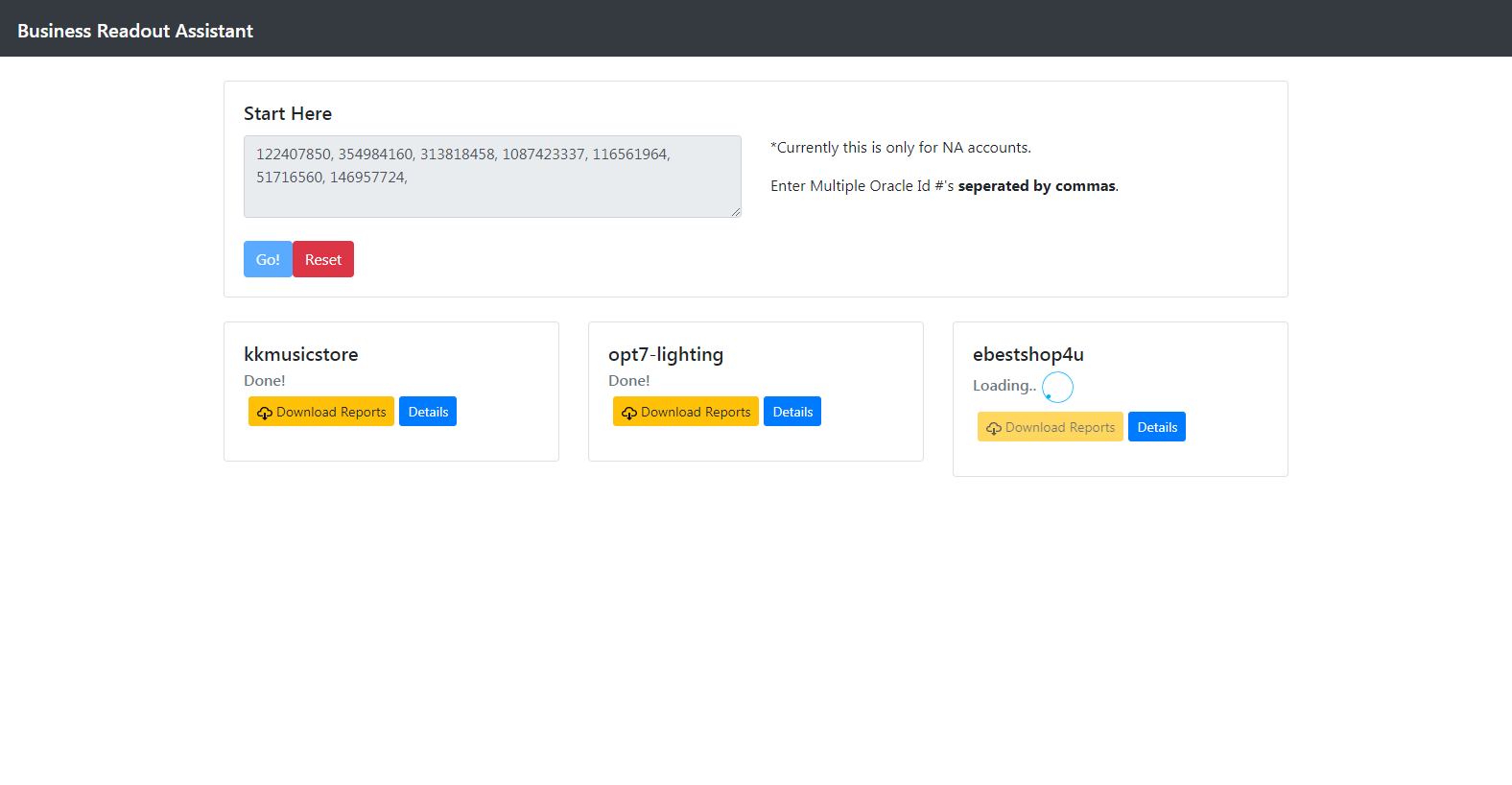The image size is (1512, 785).
Task: Open Details for kkmusicstore
Action: tap(428, 412)
